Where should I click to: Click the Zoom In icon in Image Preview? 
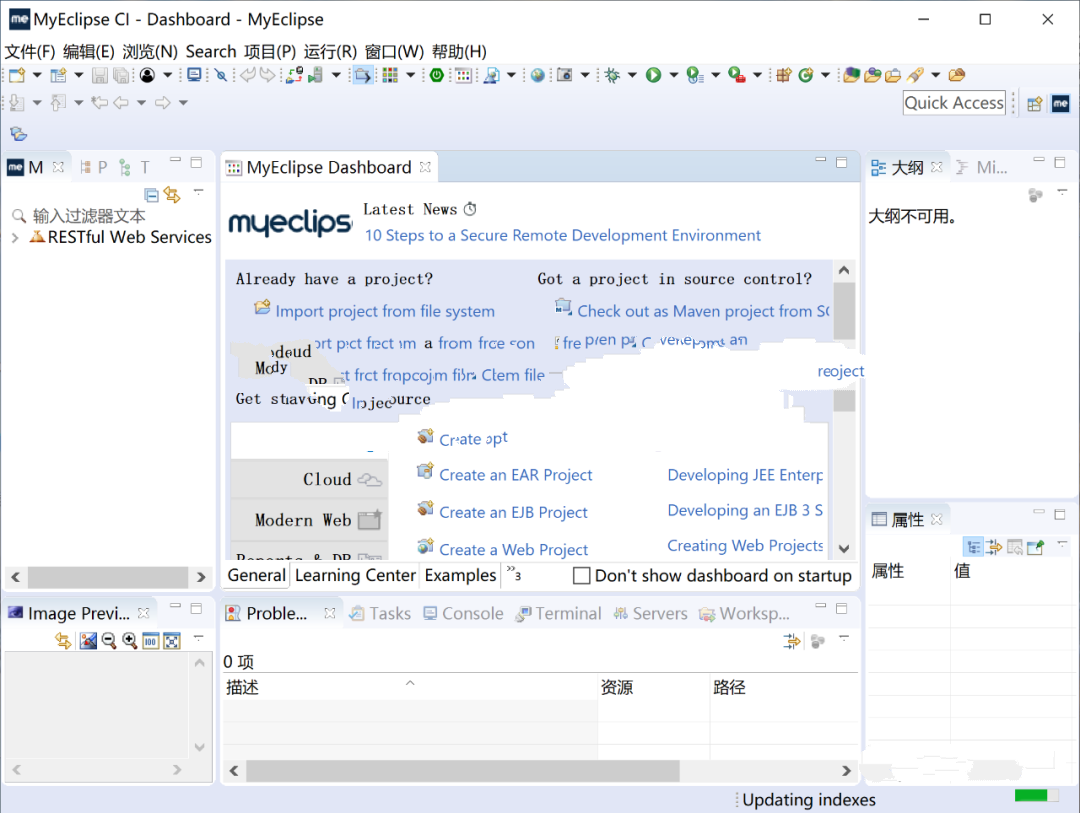tap(129, 641)
